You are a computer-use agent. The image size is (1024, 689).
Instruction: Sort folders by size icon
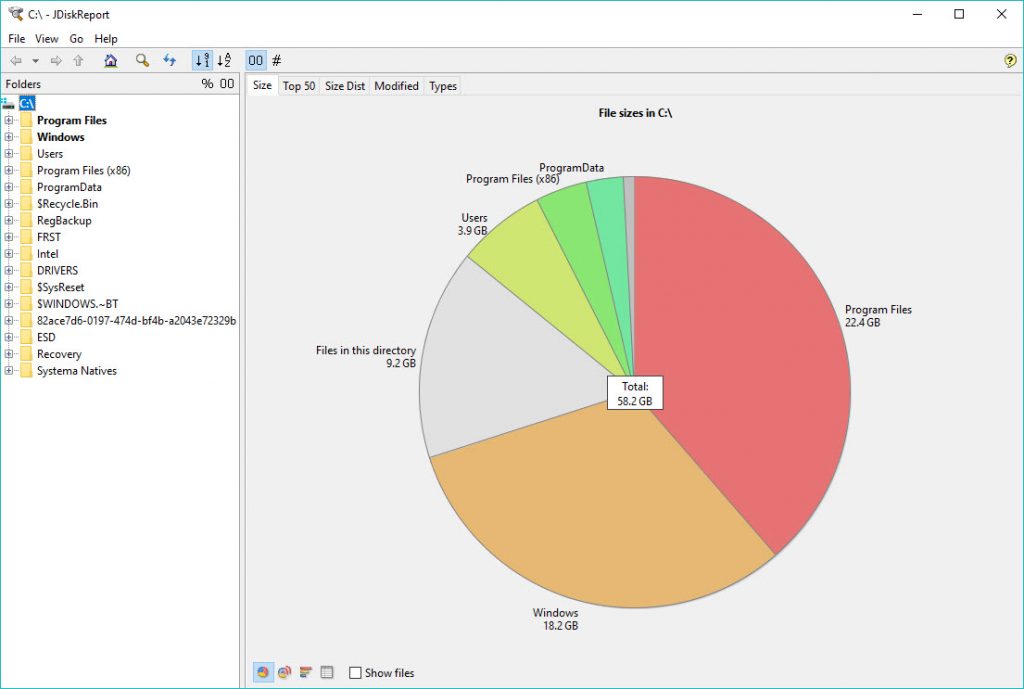[202, 61]
